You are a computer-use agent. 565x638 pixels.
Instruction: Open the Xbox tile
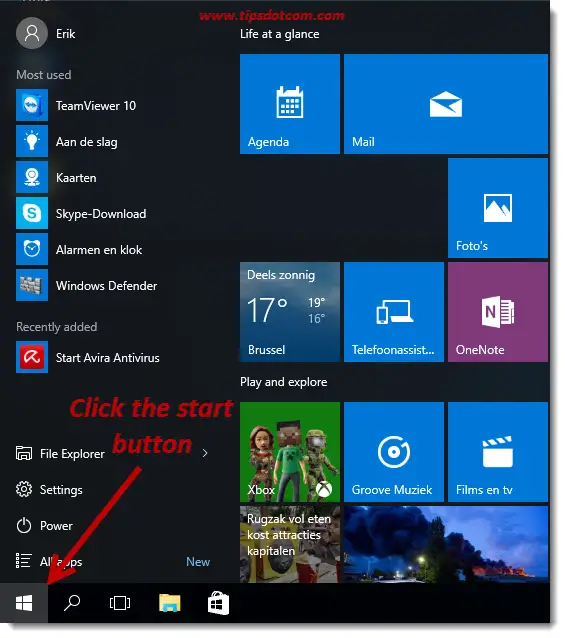(x=290, y=452)
